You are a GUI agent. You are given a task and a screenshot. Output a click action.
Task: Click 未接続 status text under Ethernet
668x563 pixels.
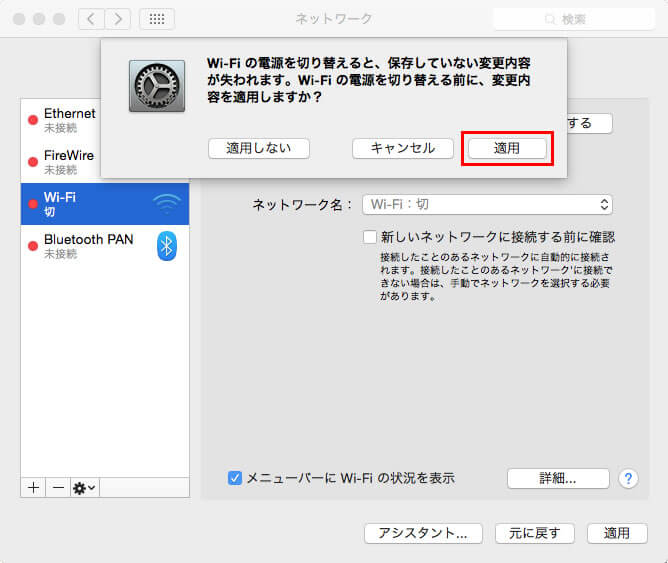(x=60, y=128)
